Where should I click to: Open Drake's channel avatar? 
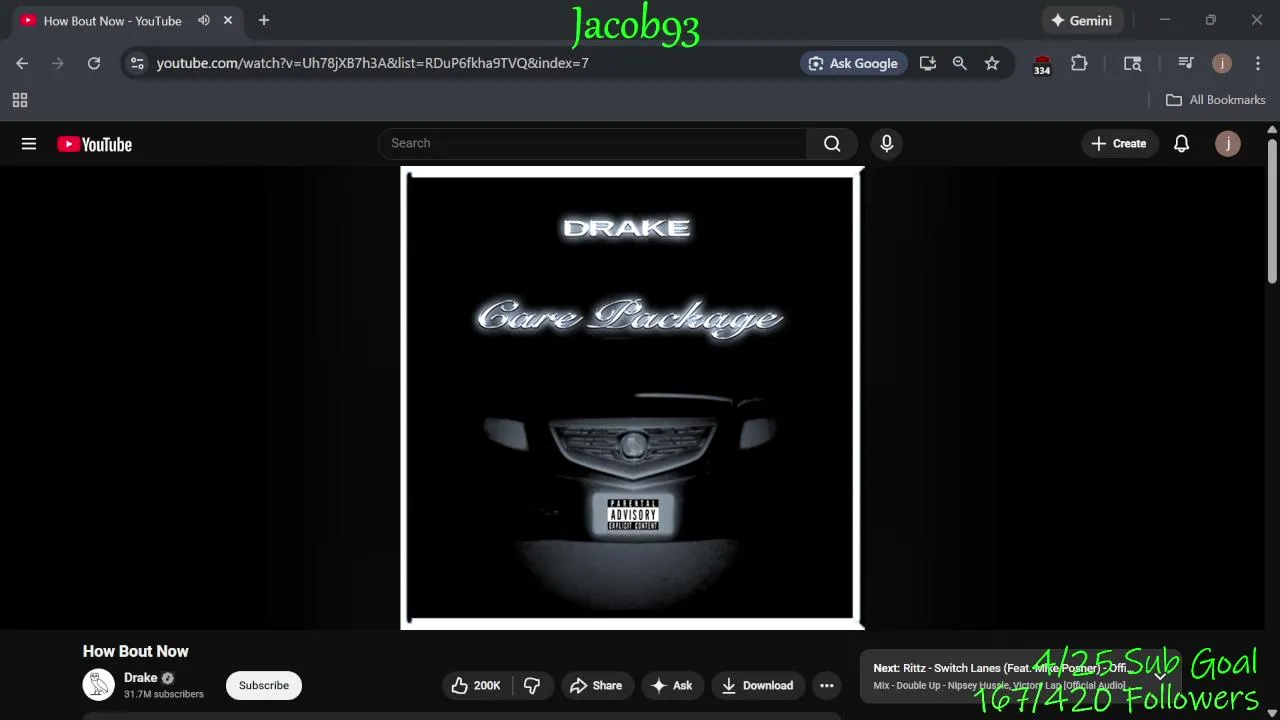point(98,685)
